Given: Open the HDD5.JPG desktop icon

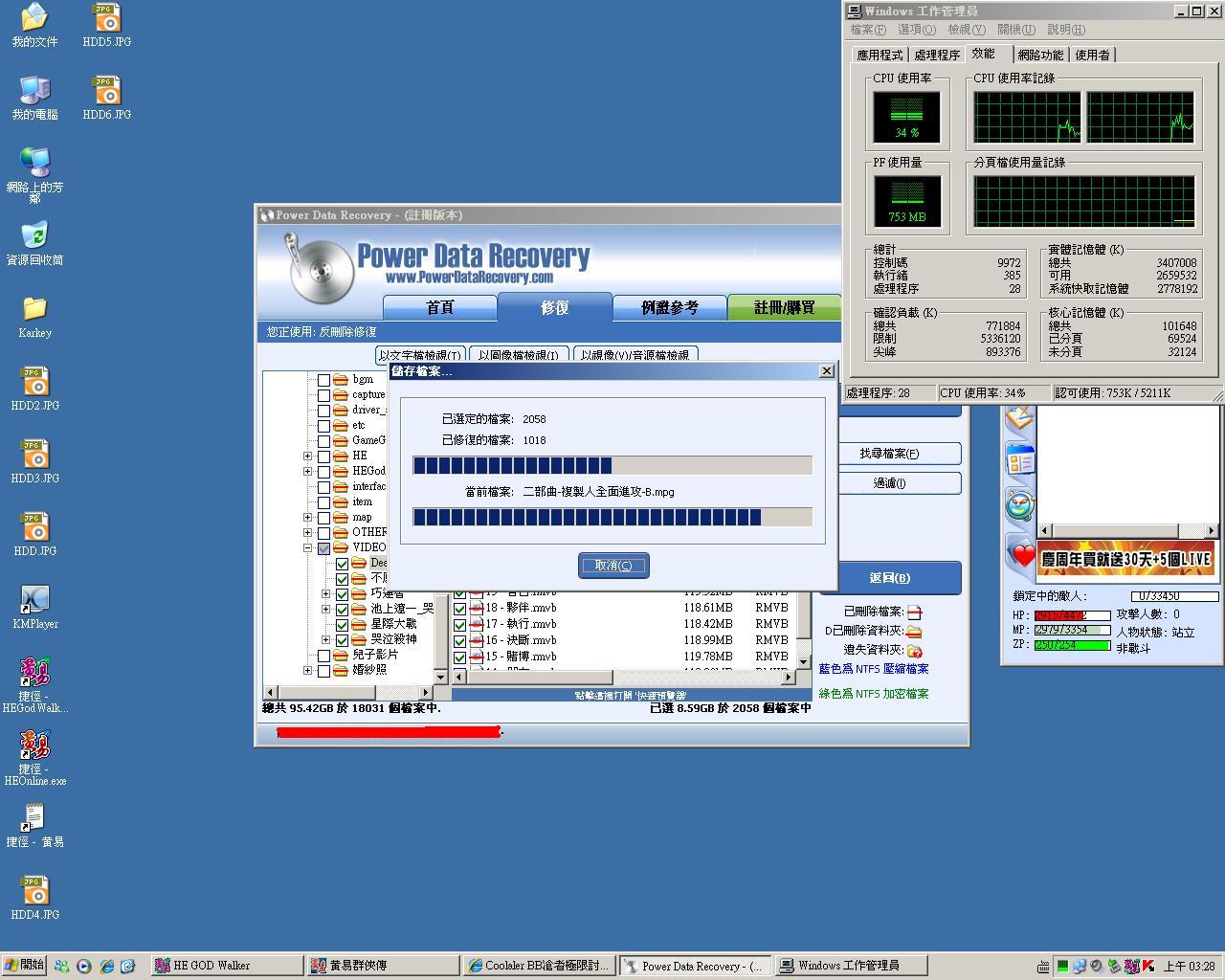Looking at the screenshot, I should 107,25.
